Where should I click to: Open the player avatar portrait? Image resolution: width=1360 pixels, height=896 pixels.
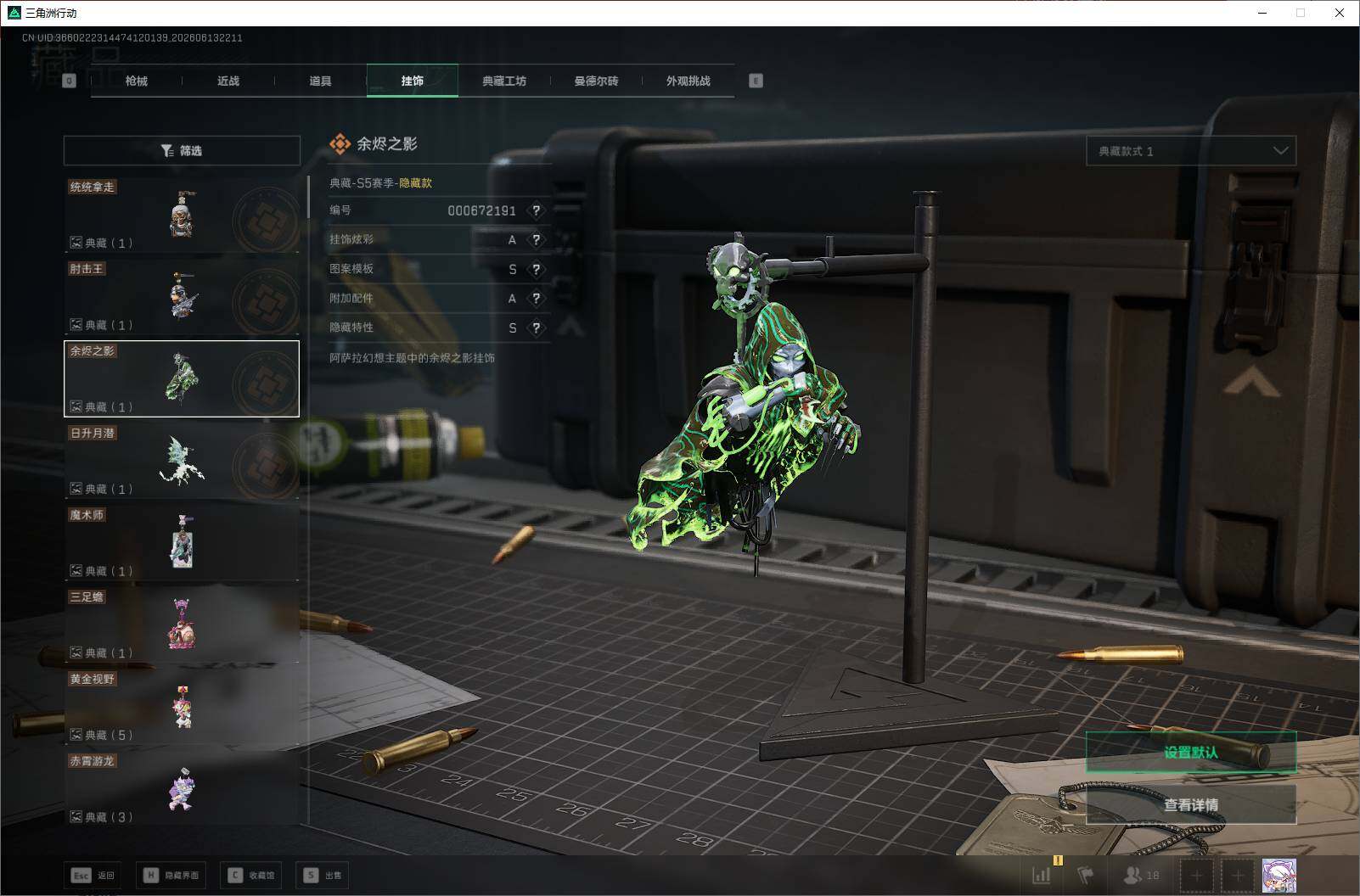tap(1279, 875)
